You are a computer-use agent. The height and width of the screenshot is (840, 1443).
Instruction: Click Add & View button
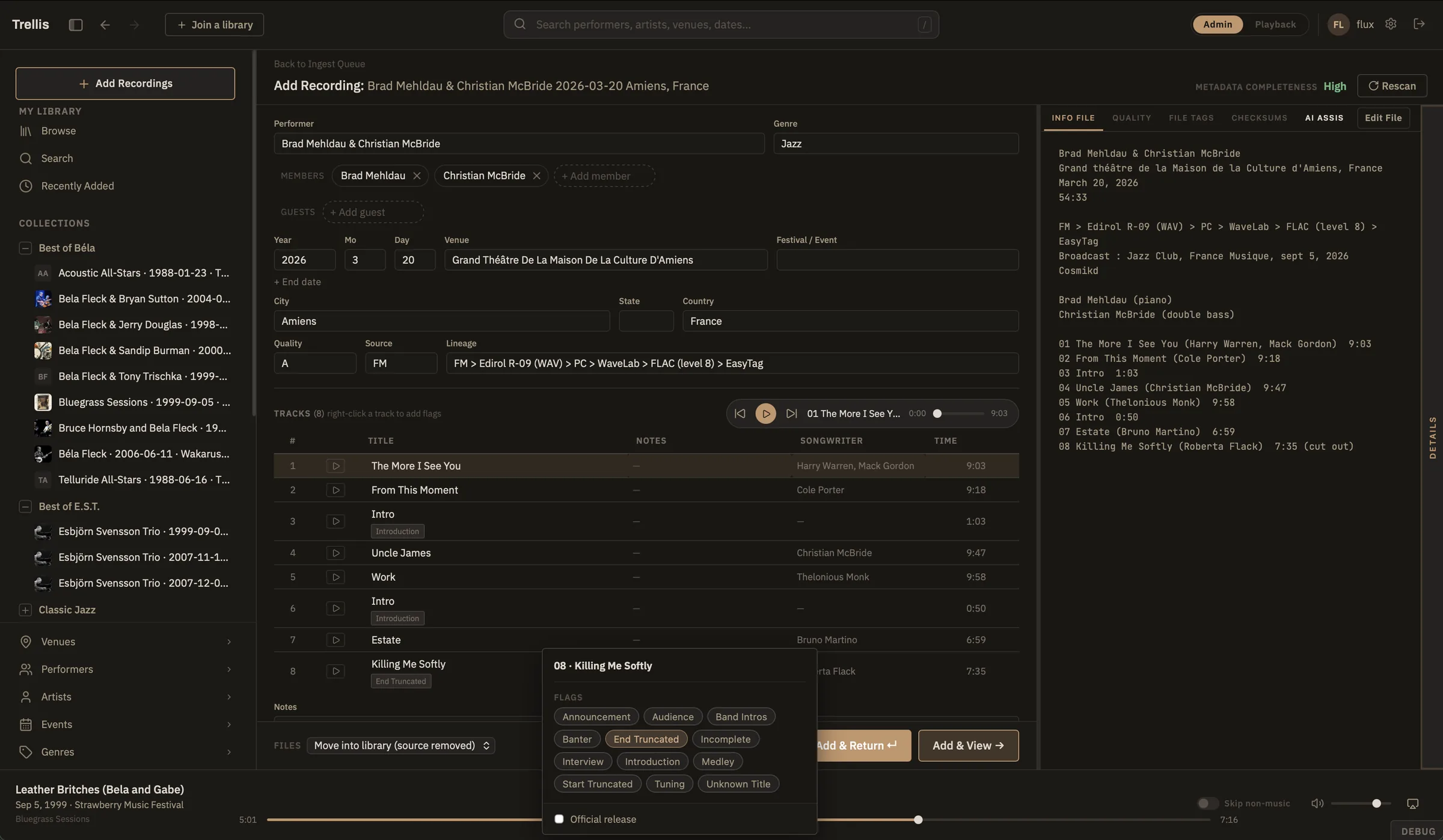(x=968, y=746)
